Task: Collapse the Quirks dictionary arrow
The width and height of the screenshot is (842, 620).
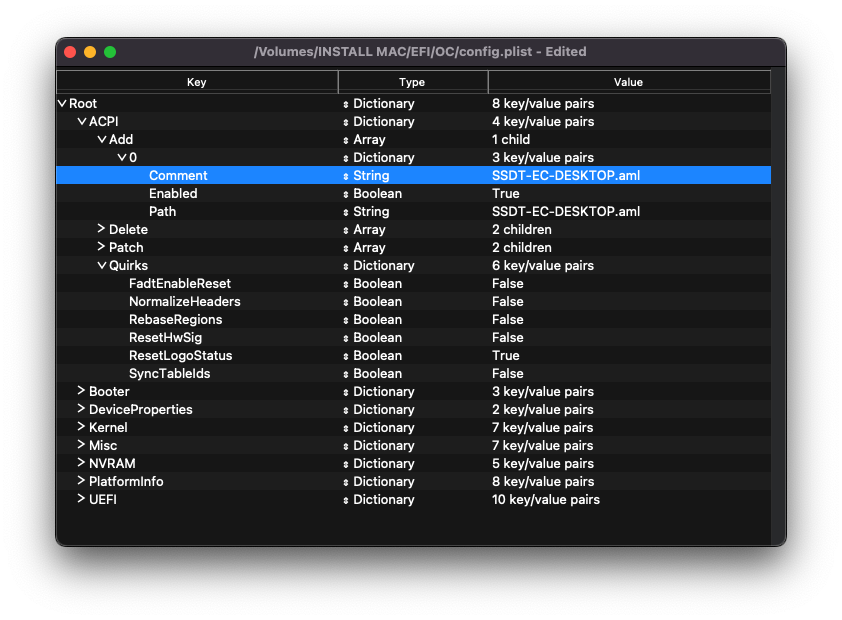Action: point(102,266)
